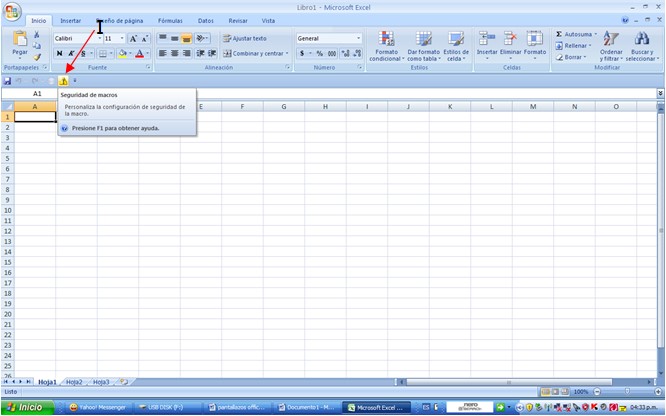Click the Copy icon in Portapapeles

(37, 45)
